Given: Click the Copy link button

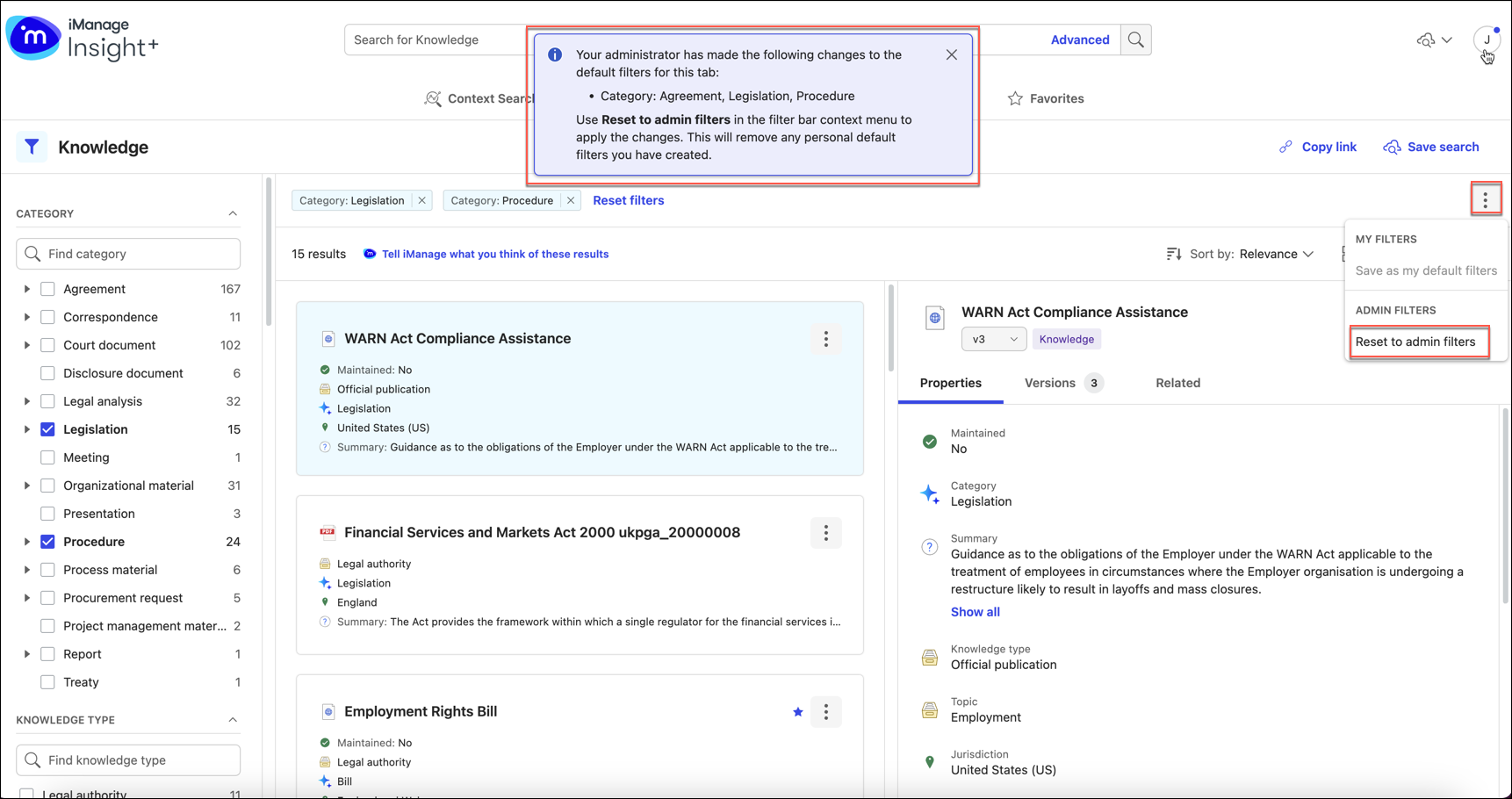Looking at the screenshot, I should pyautogui.click(x=1317, y=147).
